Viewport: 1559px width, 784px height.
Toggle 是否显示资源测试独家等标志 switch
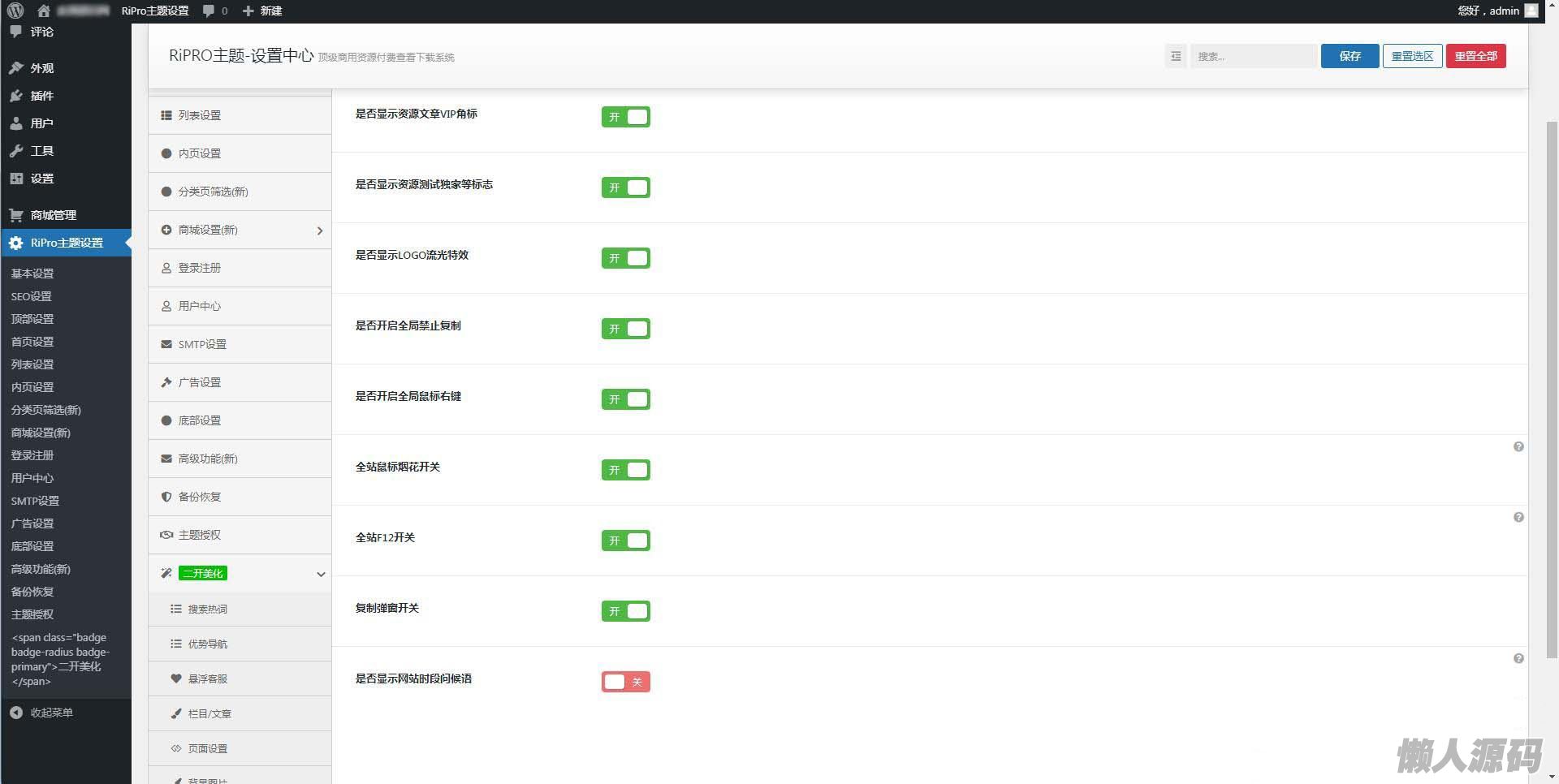tap(626, 187)
